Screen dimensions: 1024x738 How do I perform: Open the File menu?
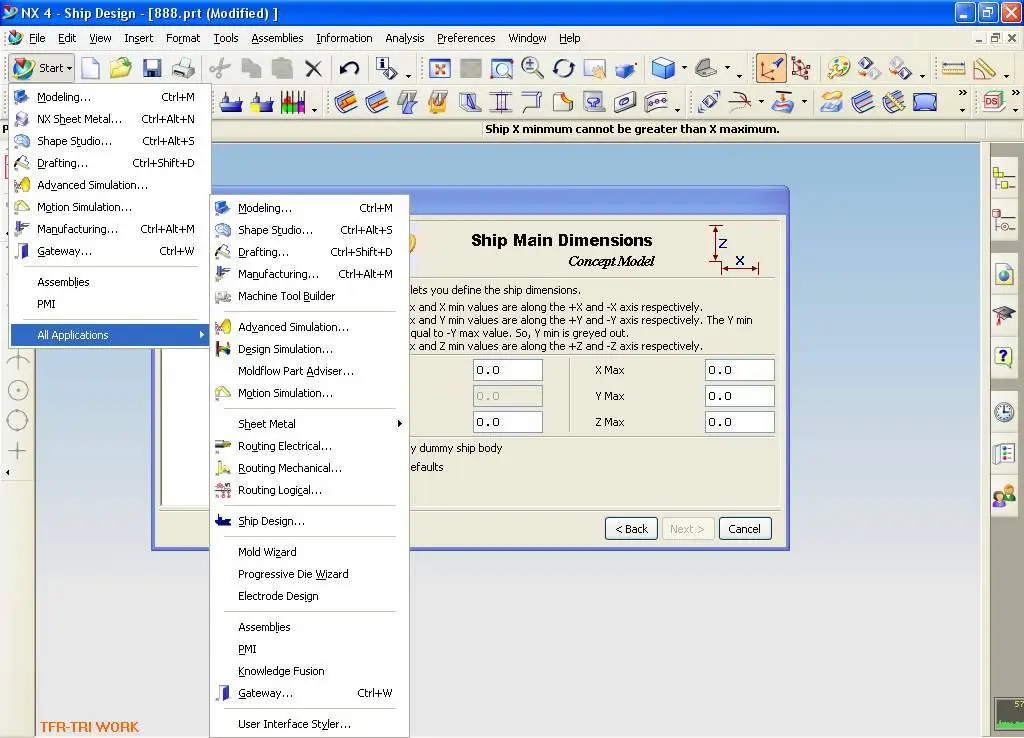pos(37,38)
